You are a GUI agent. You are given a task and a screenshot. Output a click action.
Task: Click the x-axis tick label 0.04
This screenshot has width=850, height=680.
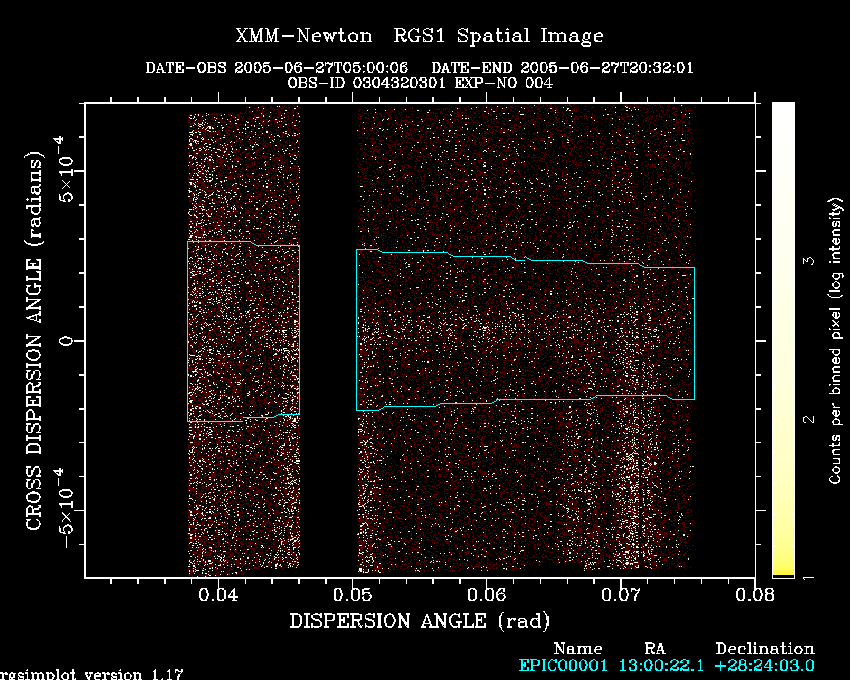pyautogui.click(x=218, y=595)
